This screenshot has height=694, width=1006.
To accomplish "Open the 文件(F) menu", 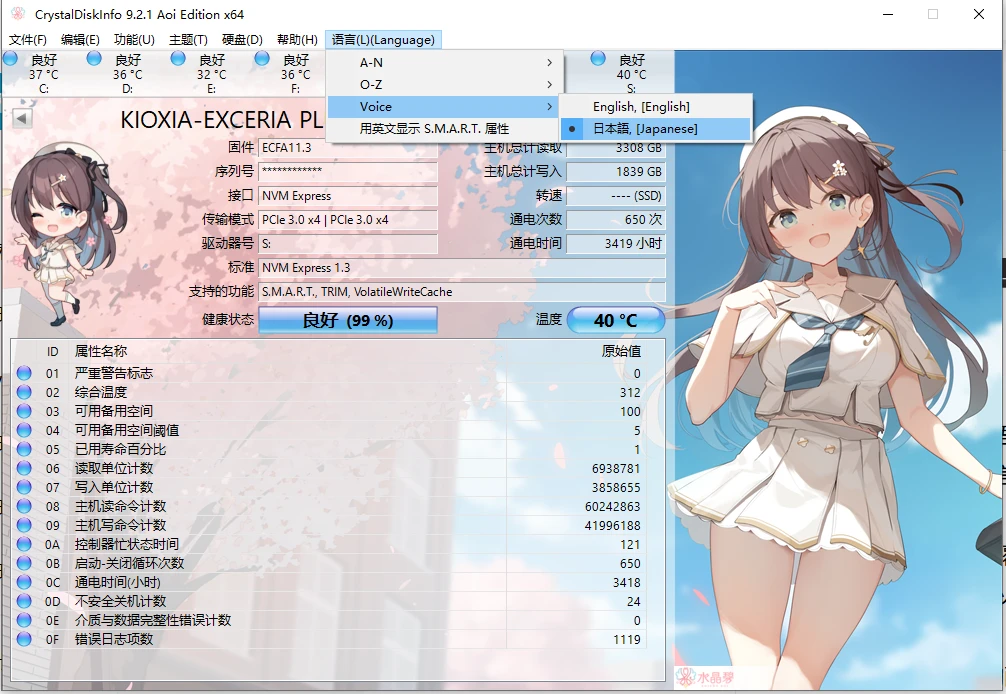I will (x=28, y=40).
